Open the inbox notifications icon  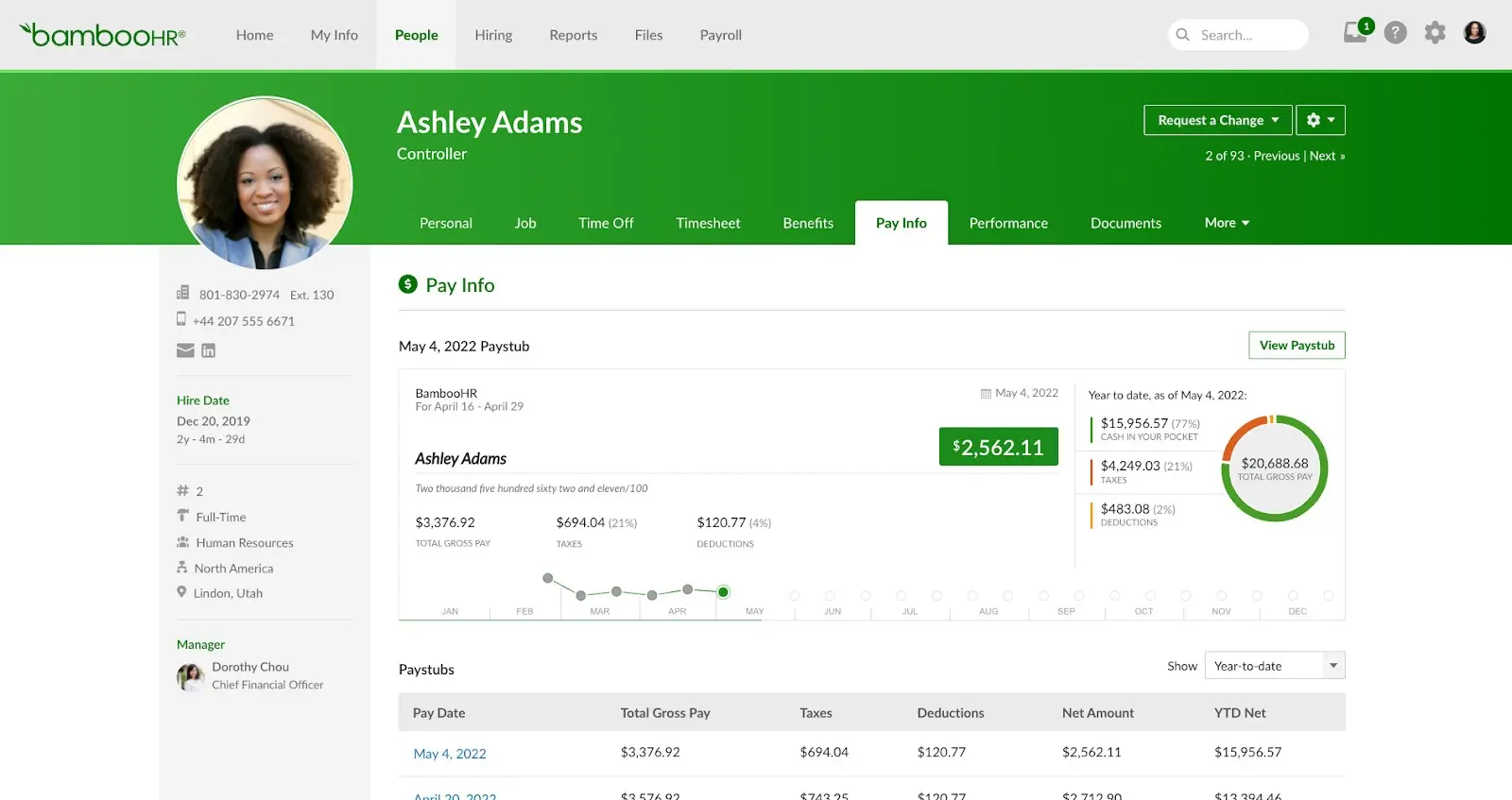pos(1356,33)
